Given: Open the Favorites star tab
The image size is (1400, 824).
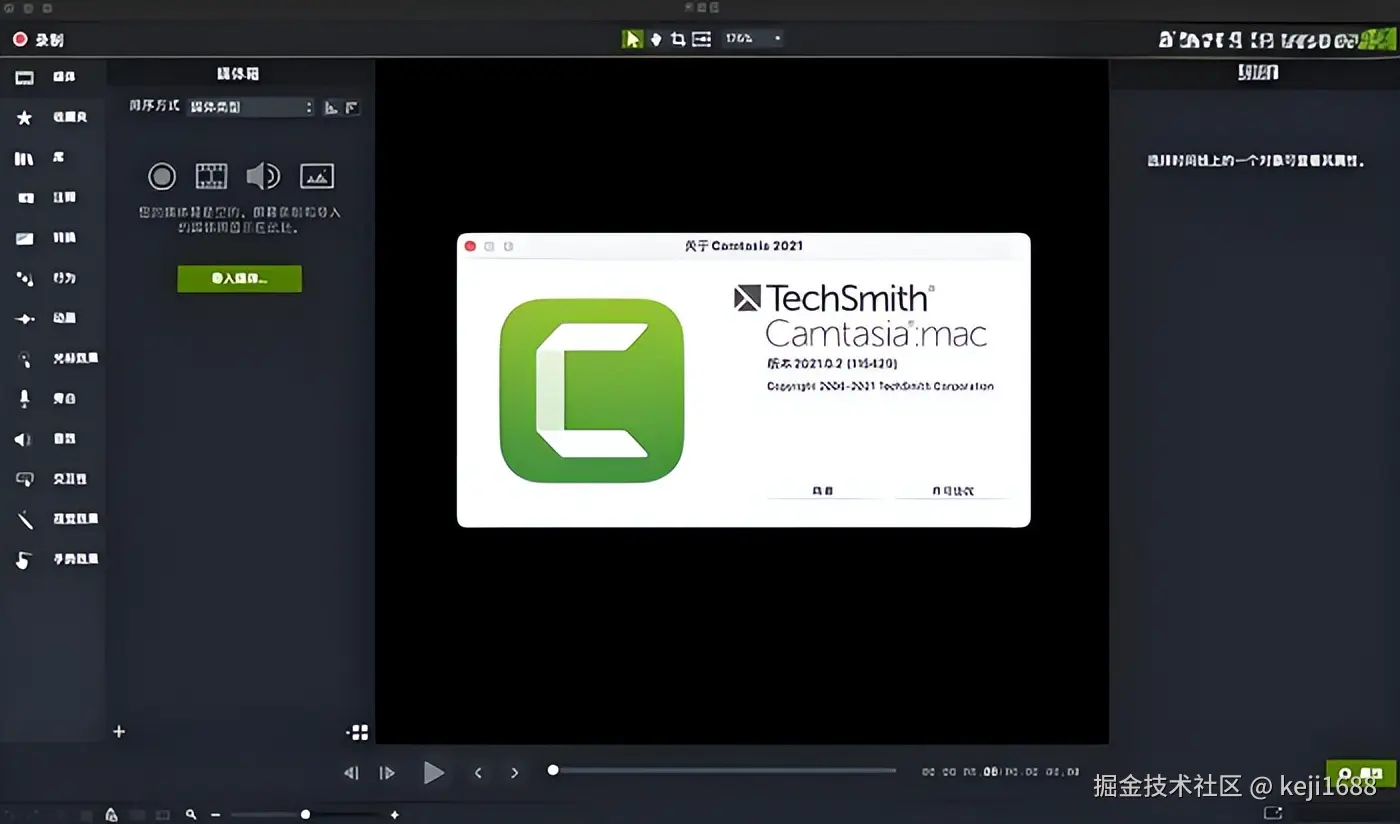Looking at the screenshot, I should [x=50, y=118].
